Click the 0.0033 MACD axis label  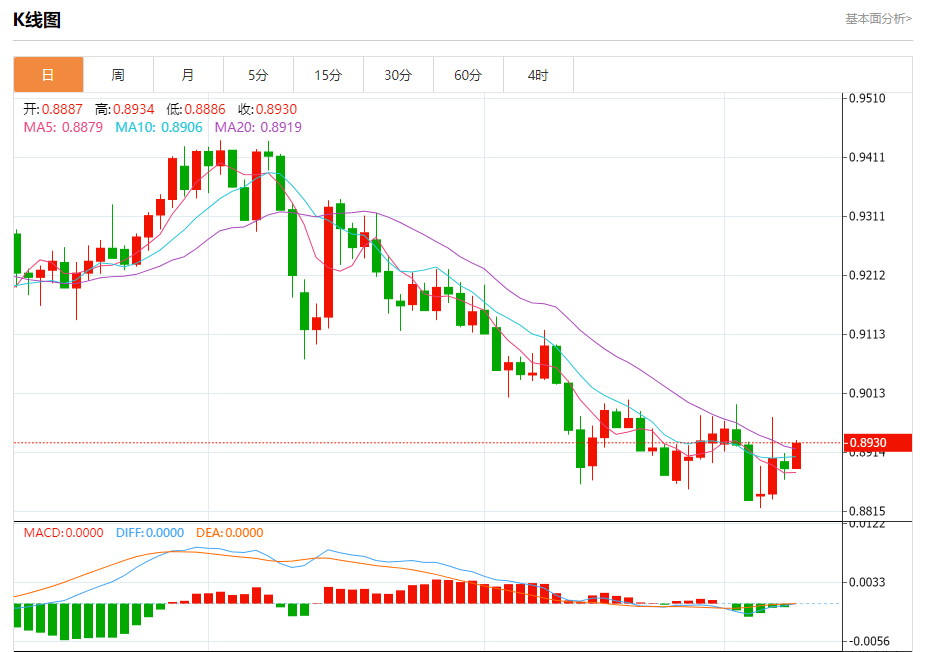(x=867, y=582)
